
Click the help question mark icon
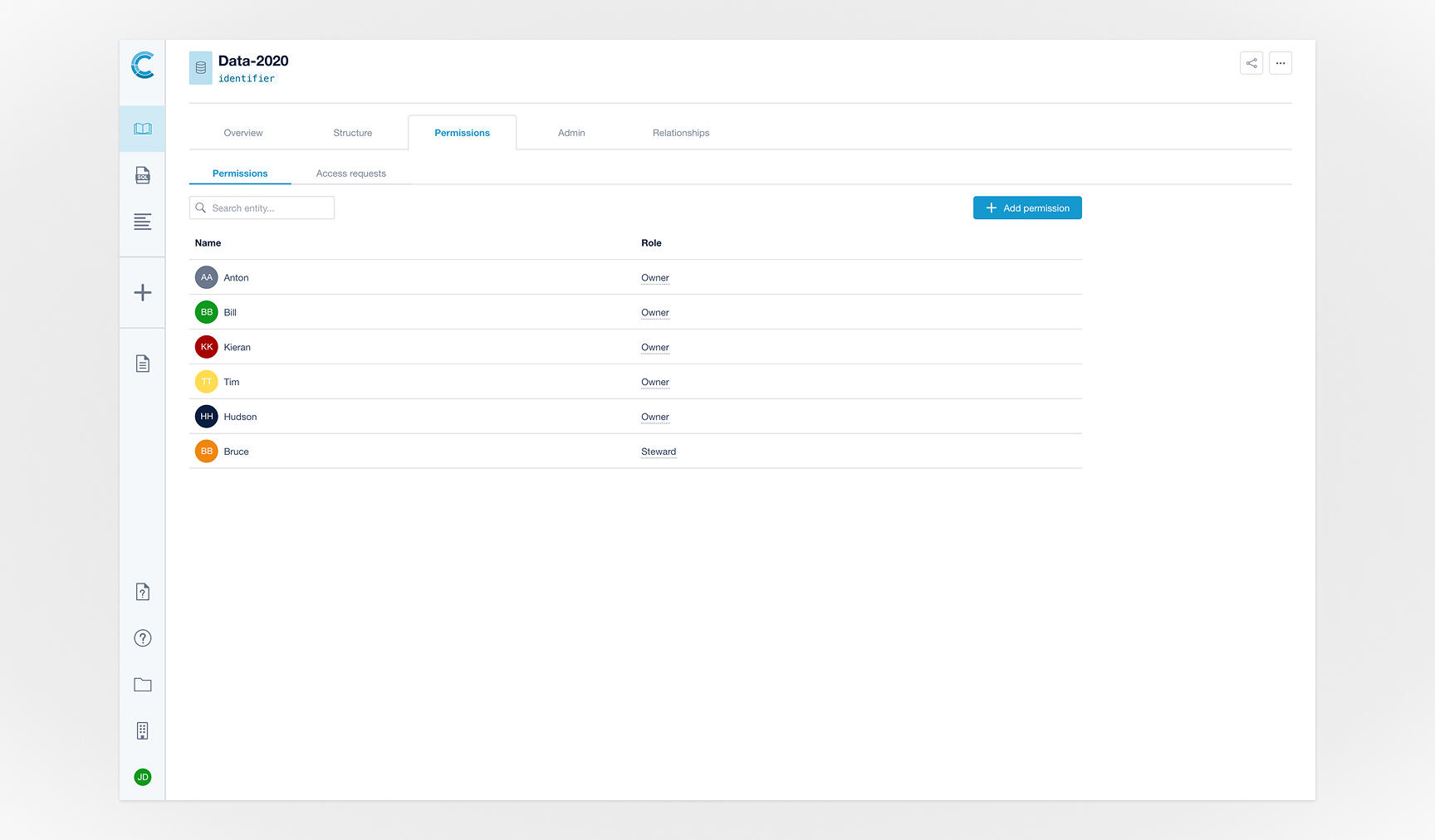pyautogui.click(x=142, y=637)
